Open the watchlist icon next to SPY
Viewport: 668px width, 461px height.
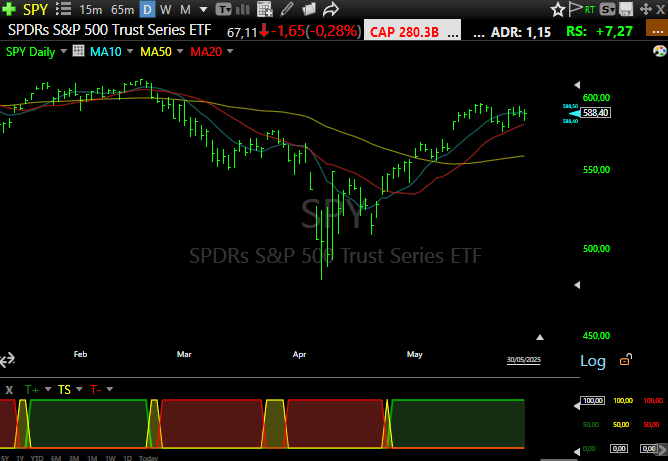[x=63, y=9]
